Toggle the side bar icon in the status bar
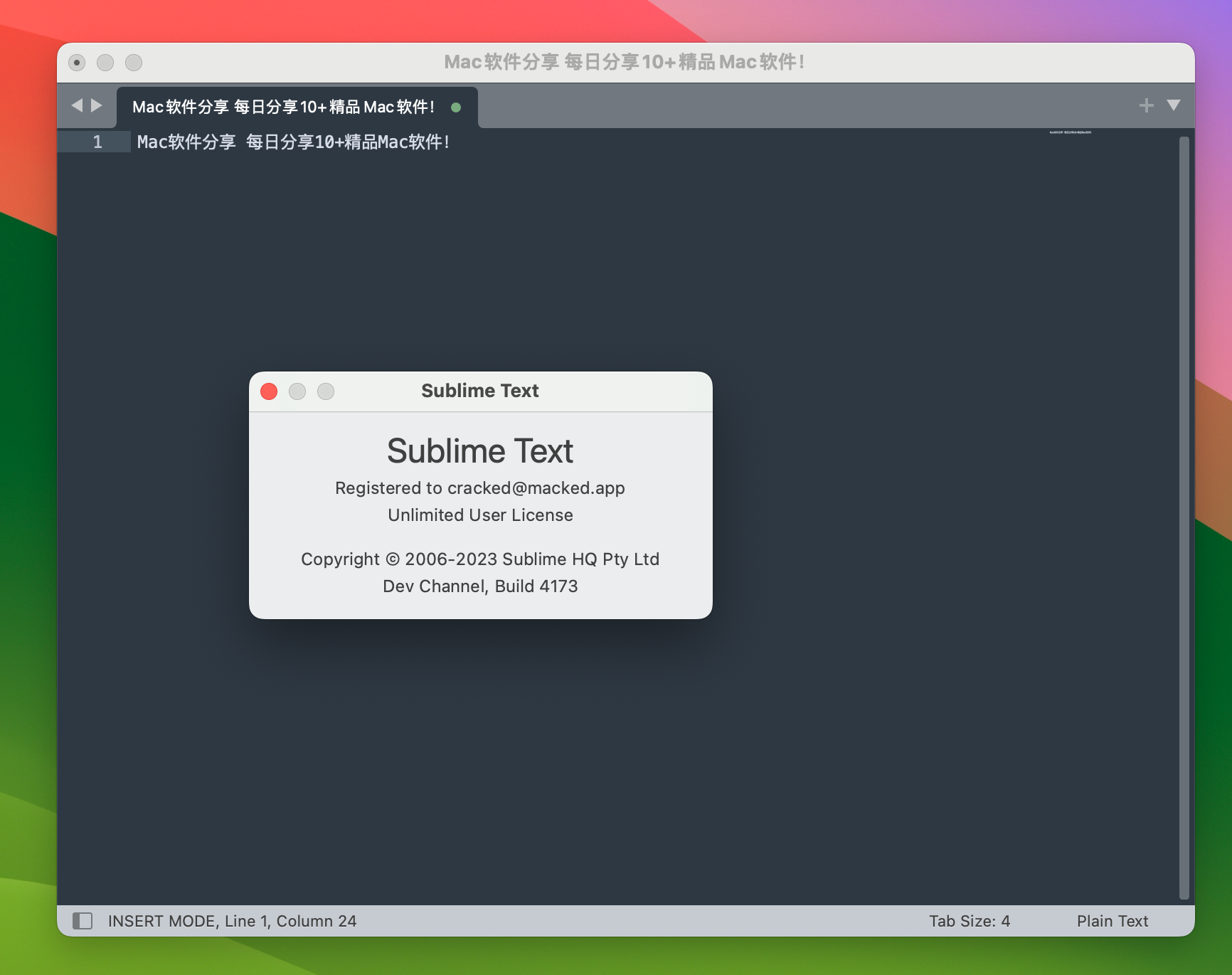Viewport: 1232px width, 975px height. [x=84, y=920]
